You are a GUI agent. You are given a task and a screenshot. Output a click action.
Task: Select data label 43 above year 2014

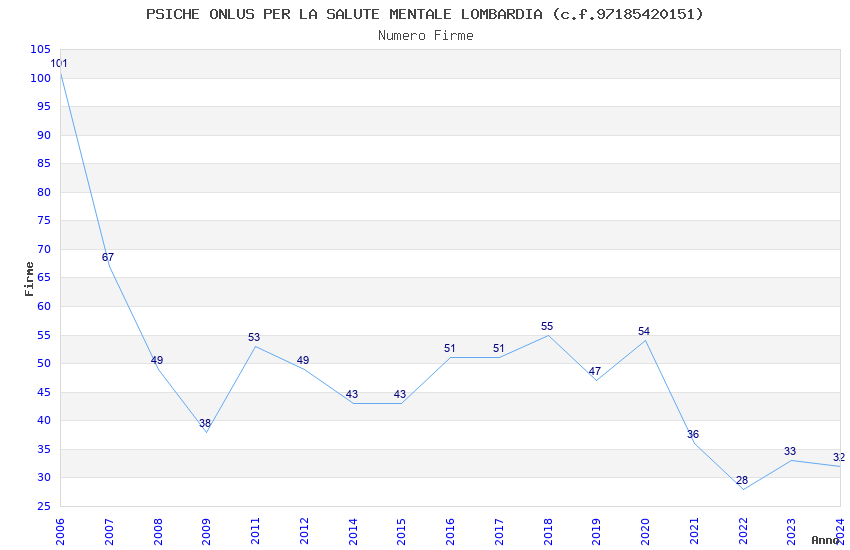pyautogui.click(x=351, y=394)
